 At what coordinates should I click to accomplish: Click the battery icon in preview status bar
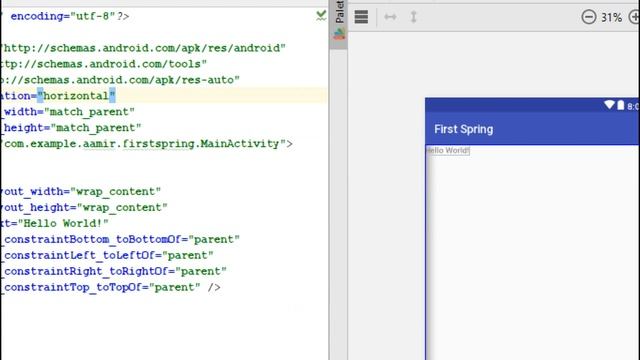(620, 105)
